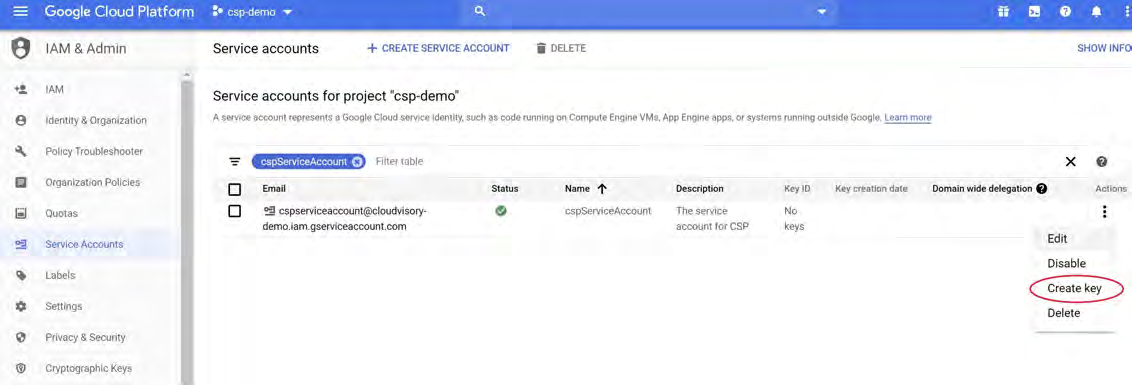Click the three-dot Actions menu icon

coord(1104,212)
